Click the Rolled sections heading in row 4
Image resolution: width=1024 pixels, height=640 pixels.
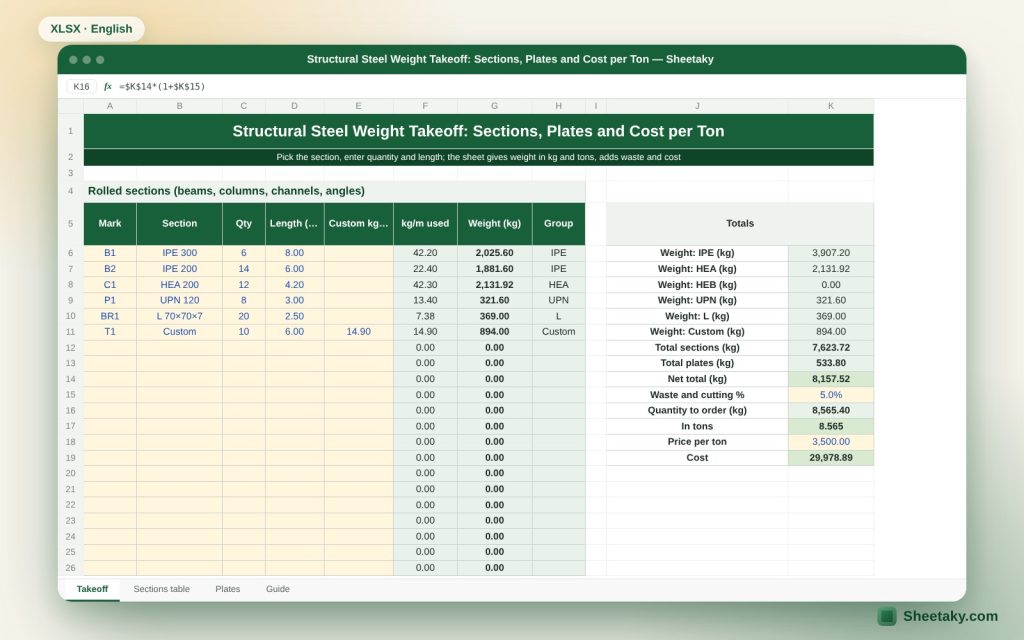(x=334, y=191)
